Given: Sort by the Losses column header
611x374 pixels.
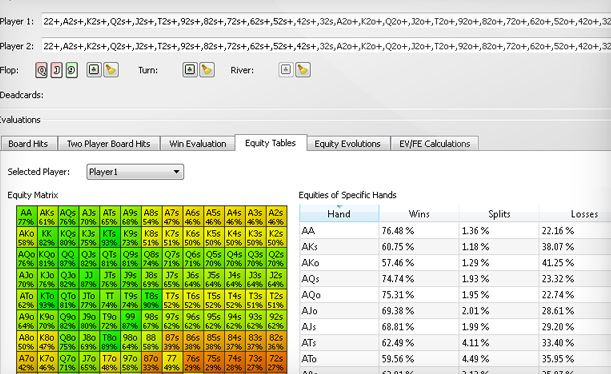Looking at the screenshot, I should [x=575, y=213].
